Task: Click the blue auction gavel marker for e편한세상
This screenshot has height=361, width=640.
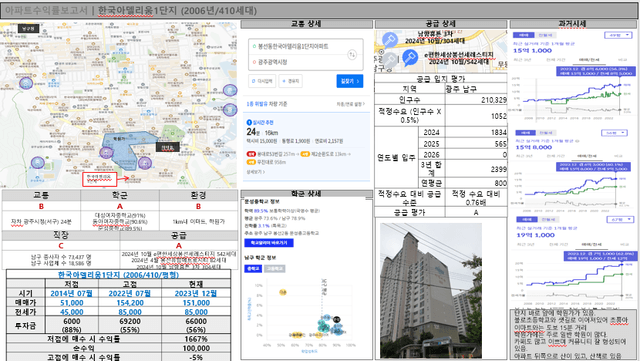Action: pos(410,57)
